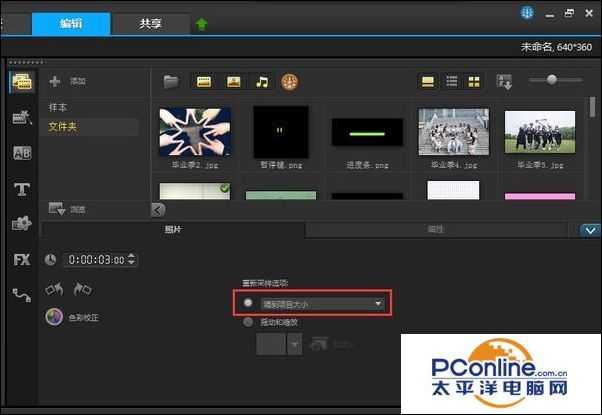Open the Media library panel icon
The image size is (602, 415).
(22, 82)
